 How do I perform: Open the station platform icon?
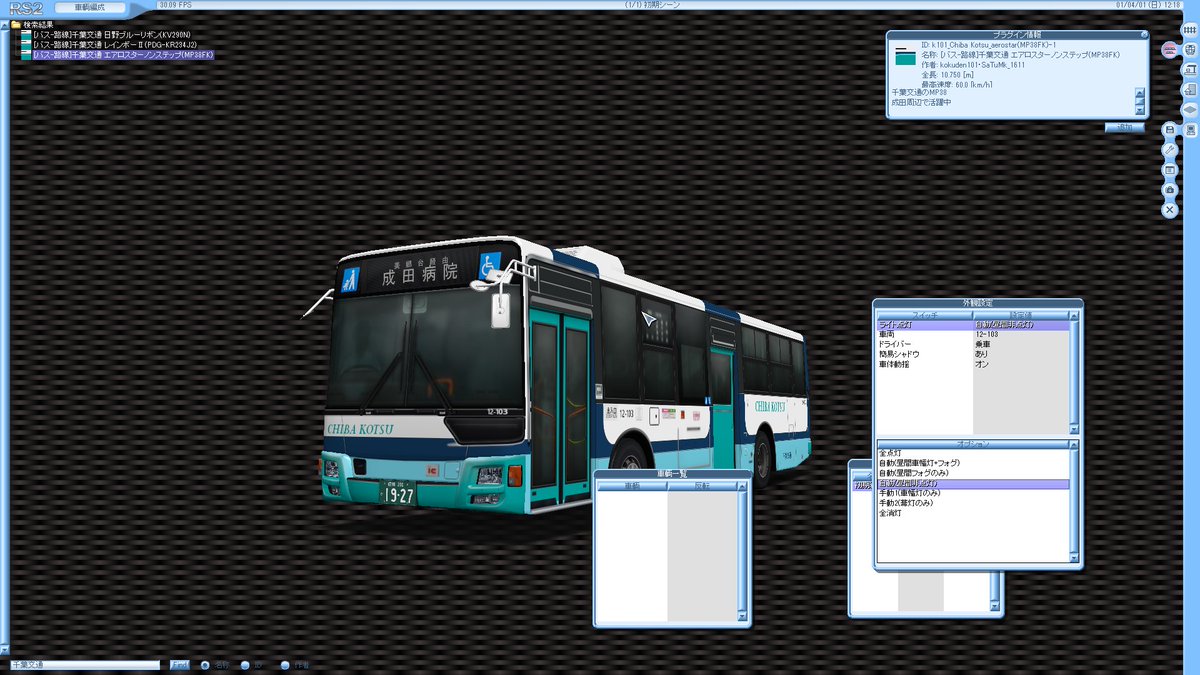1190,70
